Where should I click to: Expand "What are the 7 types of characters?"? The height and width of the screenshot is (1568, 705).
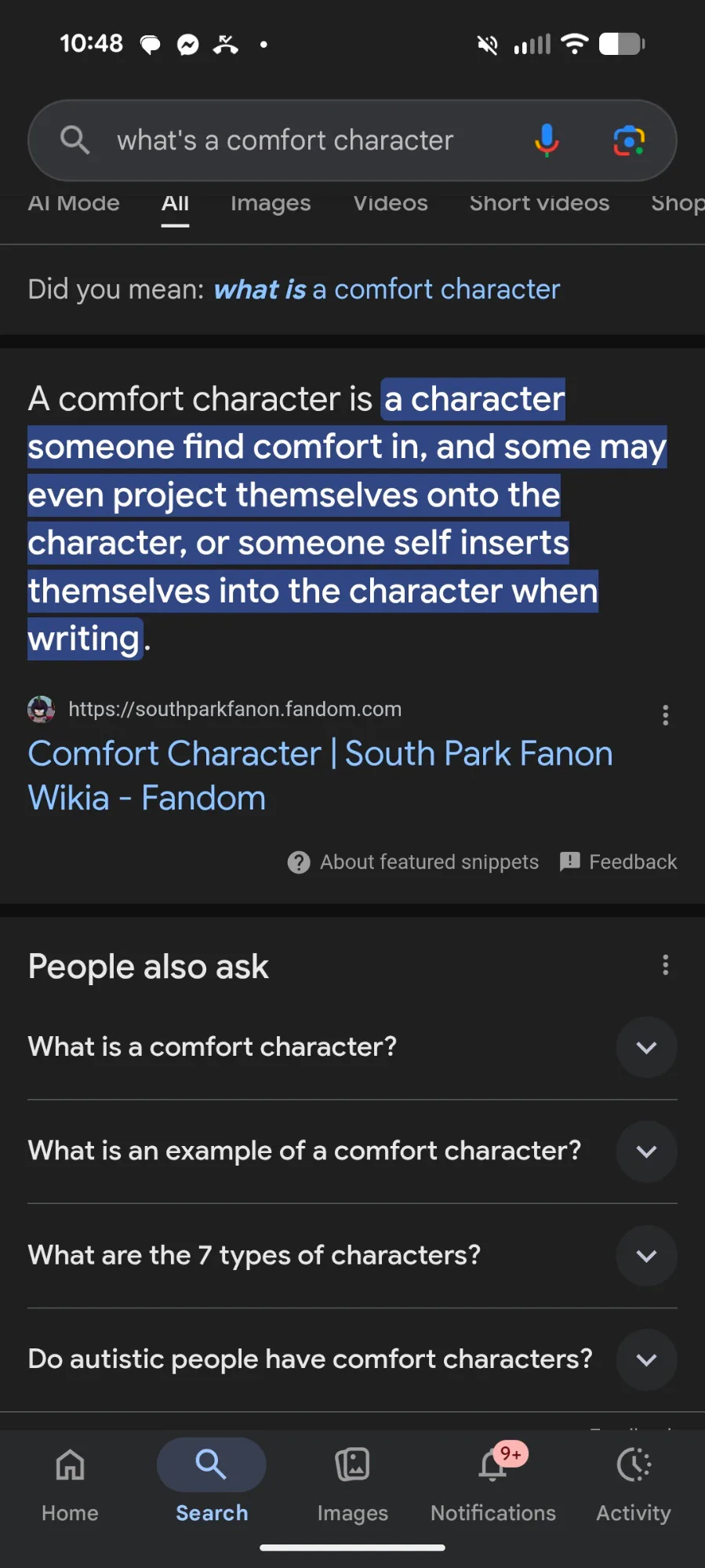[646, 1256]
